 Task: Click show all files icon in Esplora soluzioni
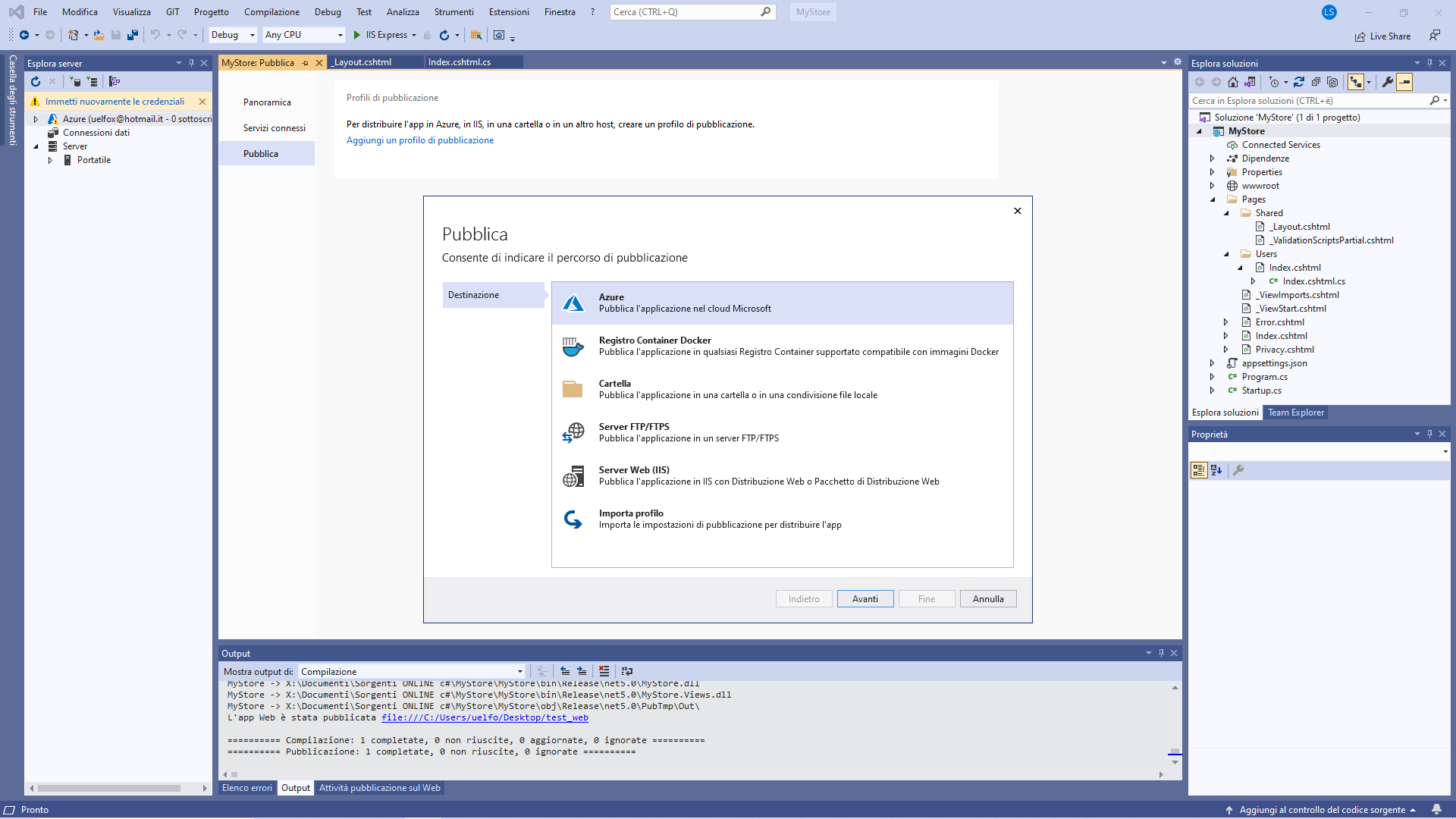click(x=1332, y=82)
